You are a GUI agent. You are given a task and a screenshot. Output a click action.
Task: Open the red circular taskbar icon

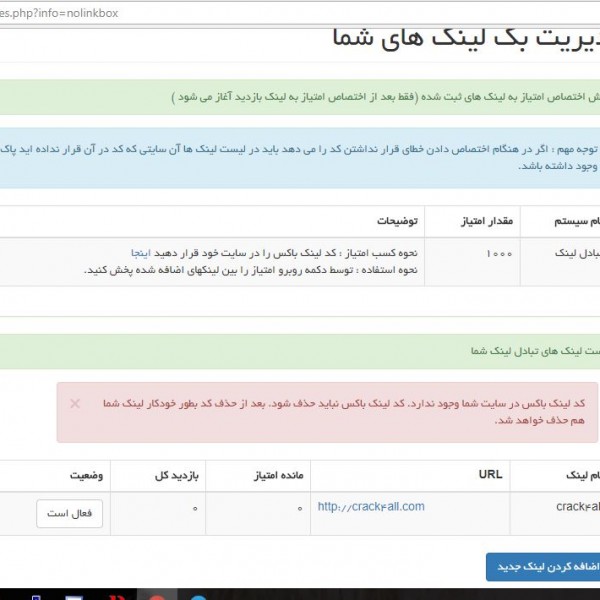click(157, 594)
